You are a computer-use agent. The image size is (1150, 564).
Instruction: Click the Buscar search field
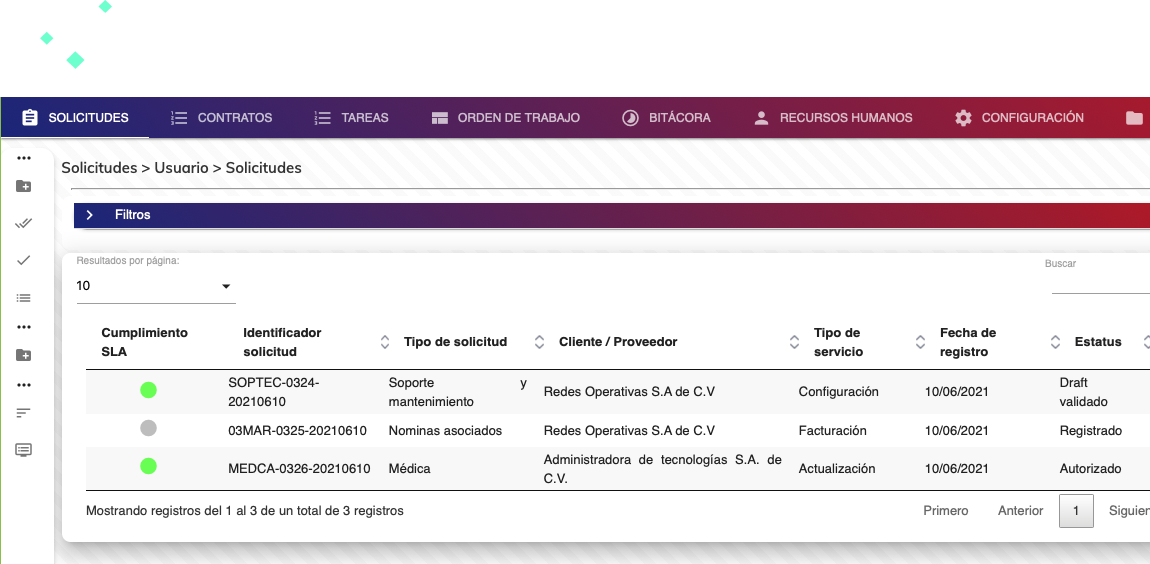click(1100, 284)
